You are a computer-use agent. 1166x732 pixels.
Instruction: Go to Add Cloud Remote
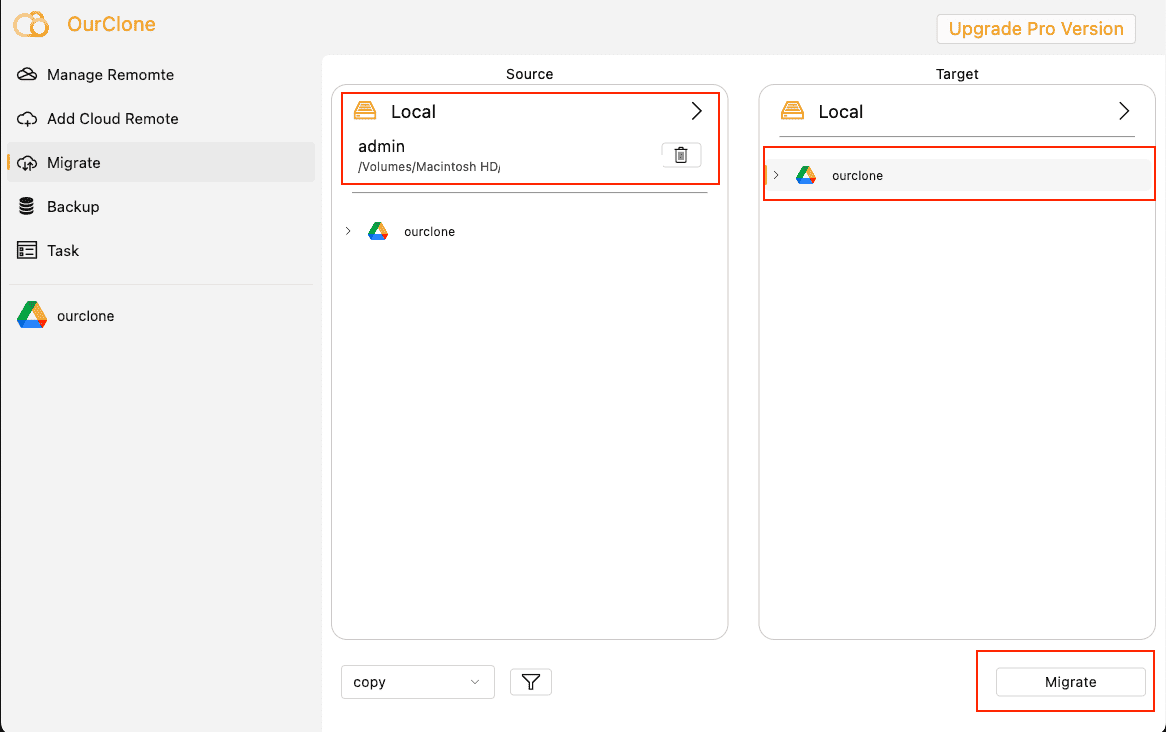click(x=112, y=119)
